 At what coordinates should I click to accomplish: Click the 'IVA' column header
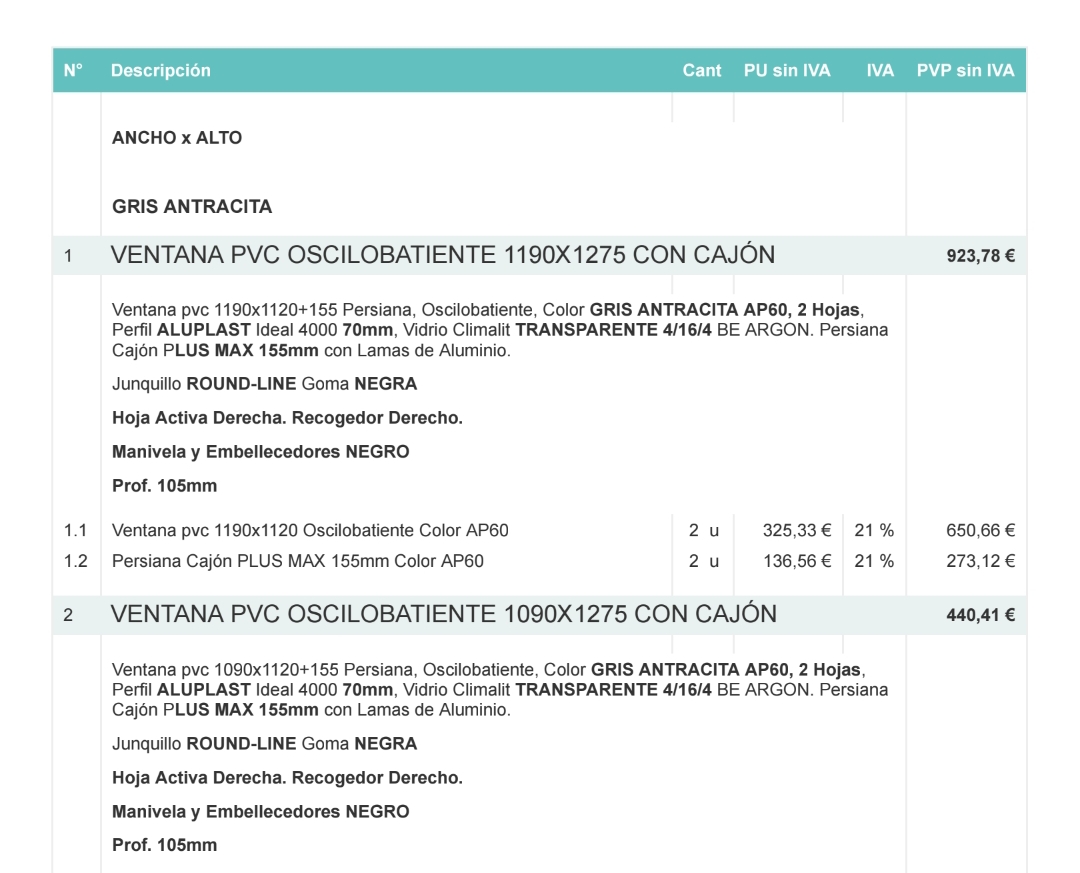[x=880, y=70]
